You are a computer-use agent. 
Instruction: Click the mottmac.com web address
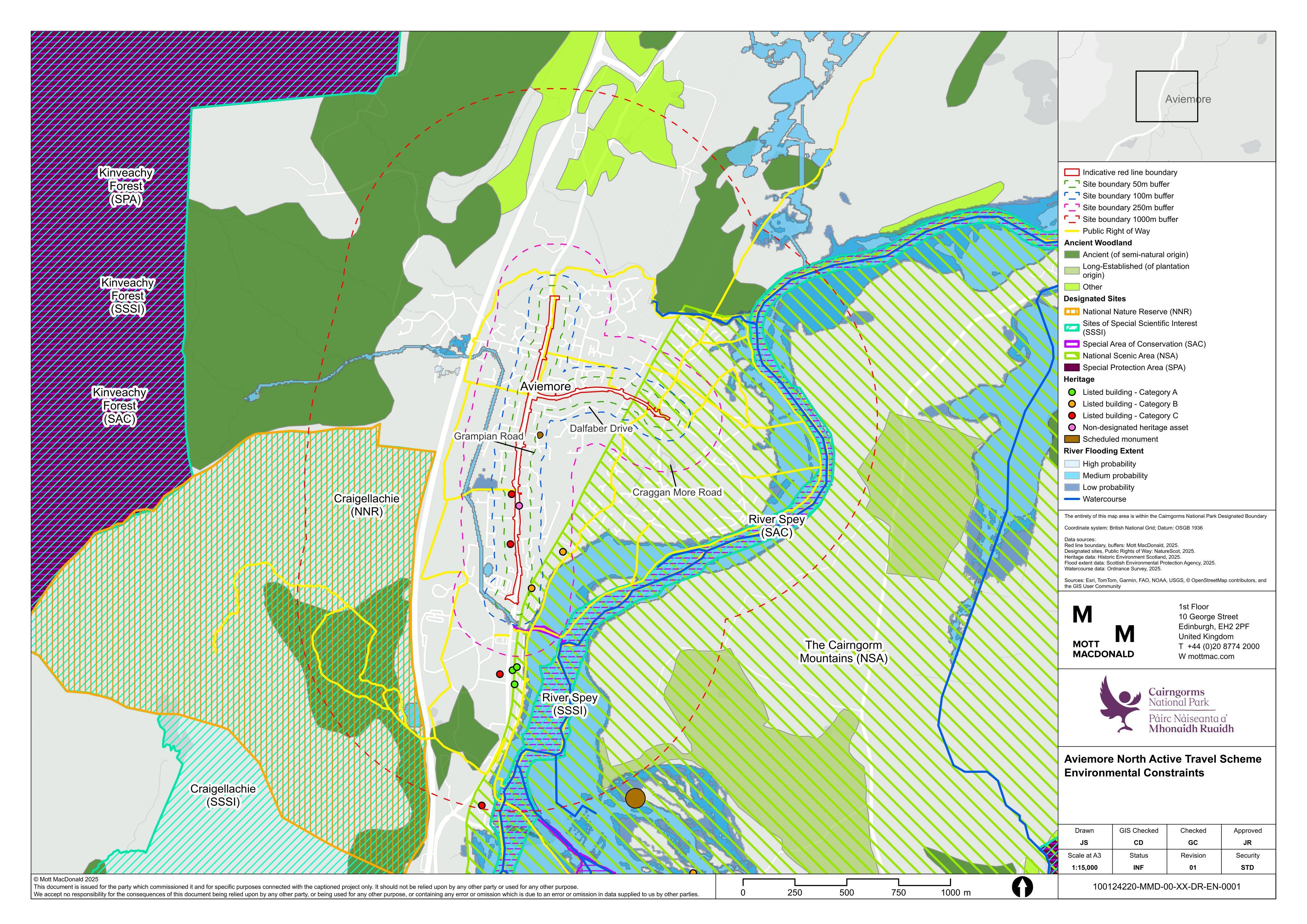coord(1207,657)
